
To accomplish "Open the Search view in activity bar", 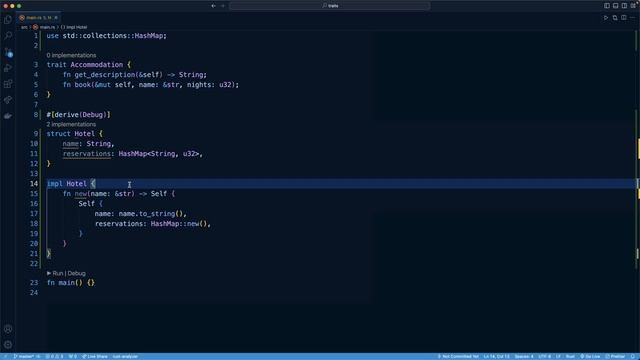I will 8,36.
